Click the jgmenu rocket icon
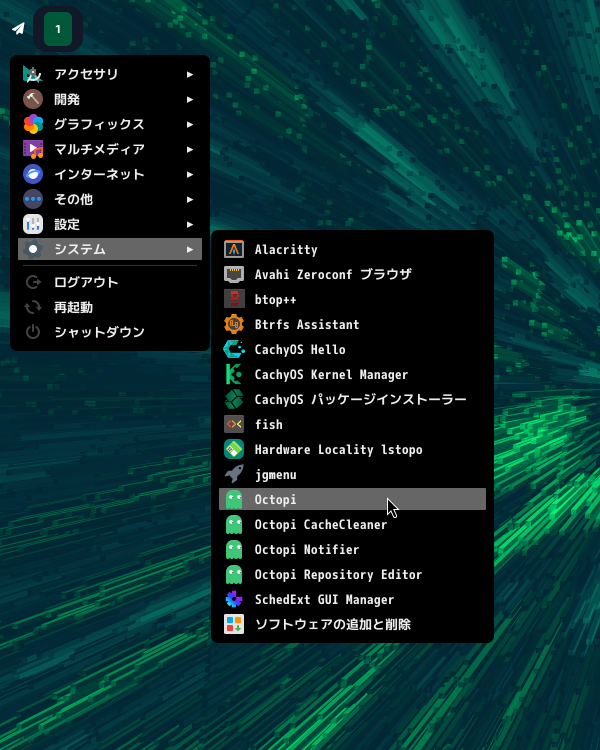 (x=234, y=474)
